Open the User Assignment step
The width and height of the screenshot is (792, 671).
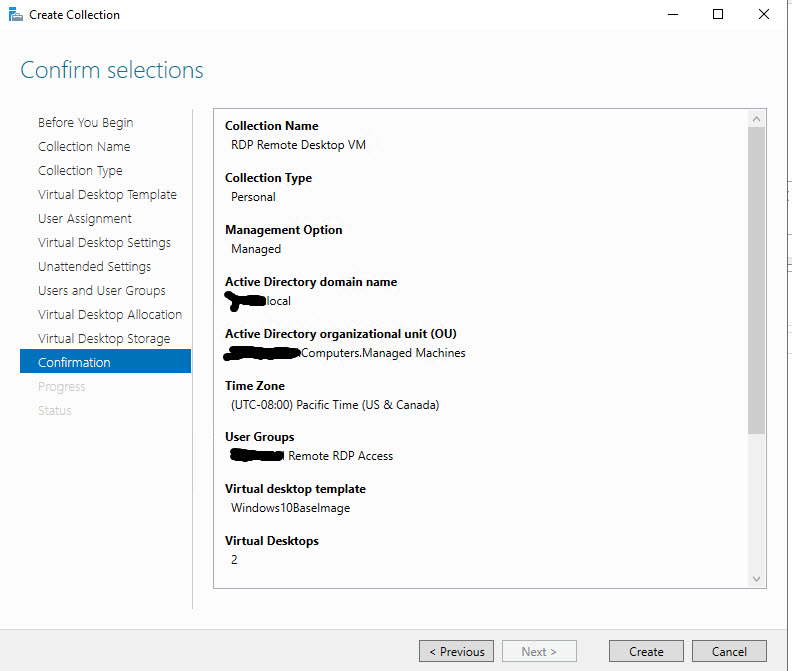(x=84, y=219)
